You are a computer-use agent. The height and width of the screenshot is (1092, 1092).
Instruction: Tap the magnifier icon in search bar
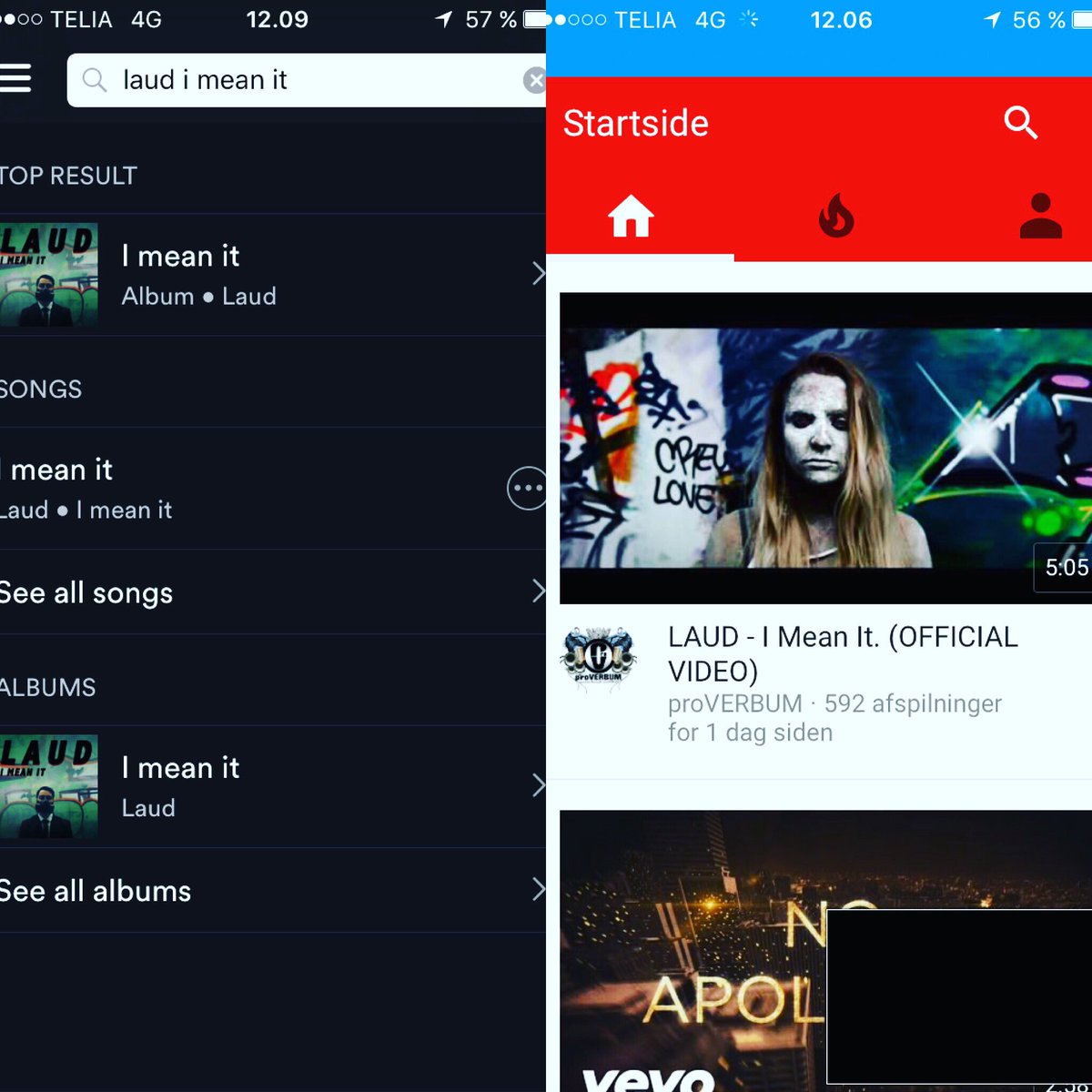95,80
